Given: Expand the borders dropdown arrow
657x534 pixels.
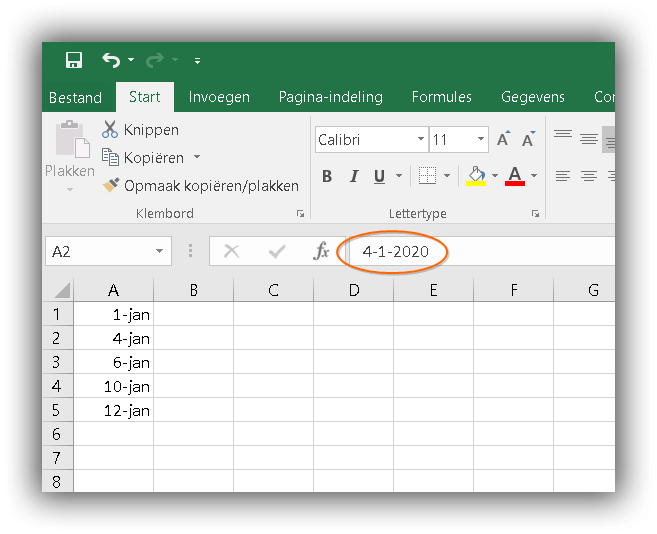Looking at the screenshot, I should (x=447, y=176).
